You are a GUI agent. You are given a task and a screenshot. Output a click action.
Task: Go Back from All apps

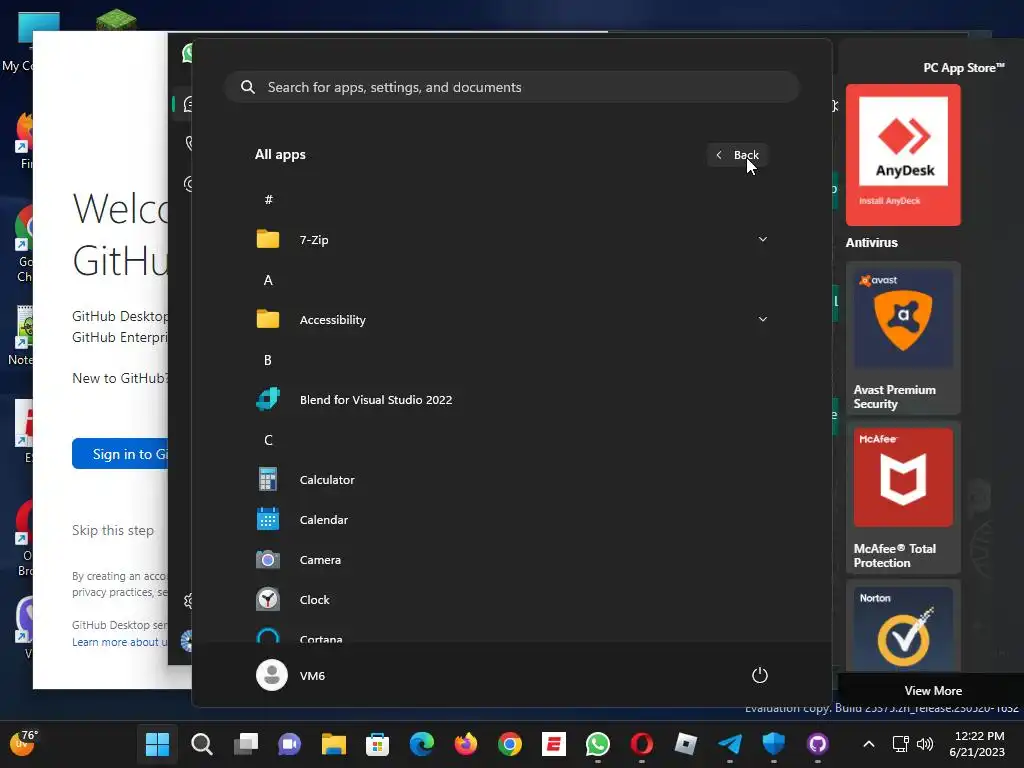click(737, 155)
